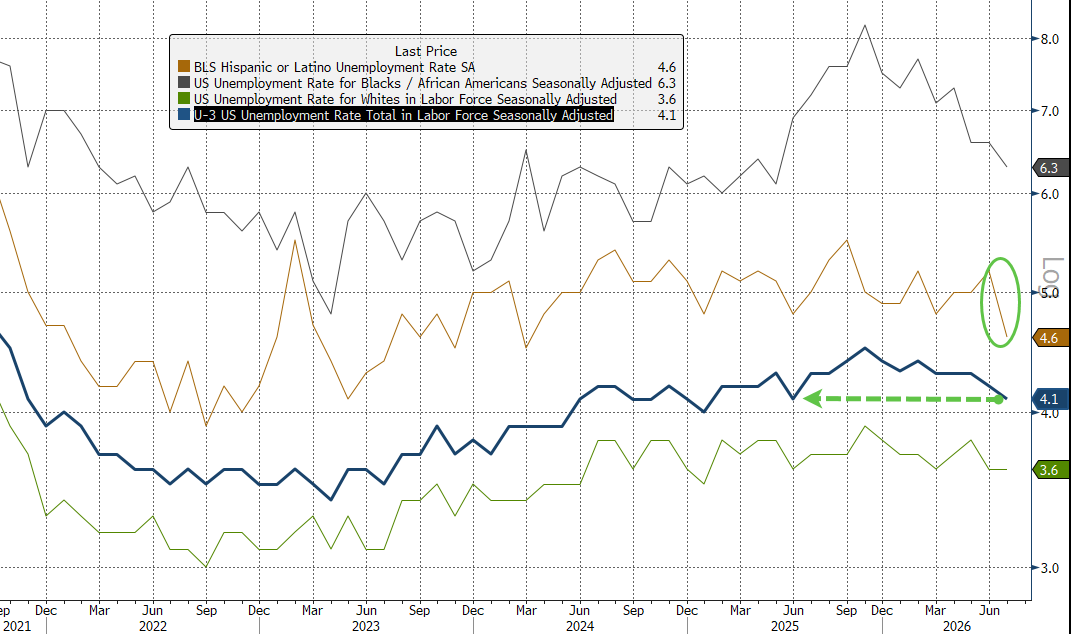Click the green dot ending the dashed arrow
The image size is (1071, 634).
coord(999,399)
